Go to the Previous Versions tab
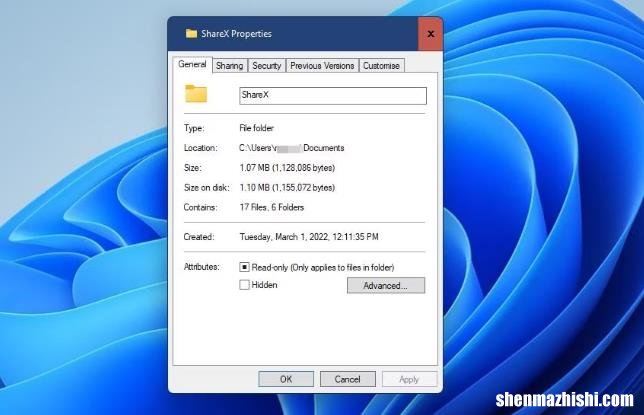This screenshot has width=644, height=415. pos(322,66)
